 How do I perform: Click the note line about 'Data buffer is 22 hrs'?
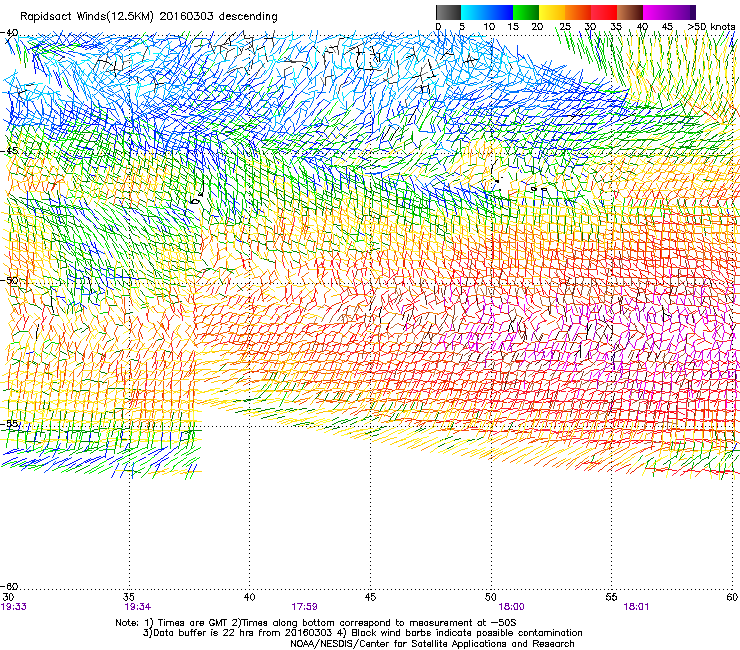(362, 633)
